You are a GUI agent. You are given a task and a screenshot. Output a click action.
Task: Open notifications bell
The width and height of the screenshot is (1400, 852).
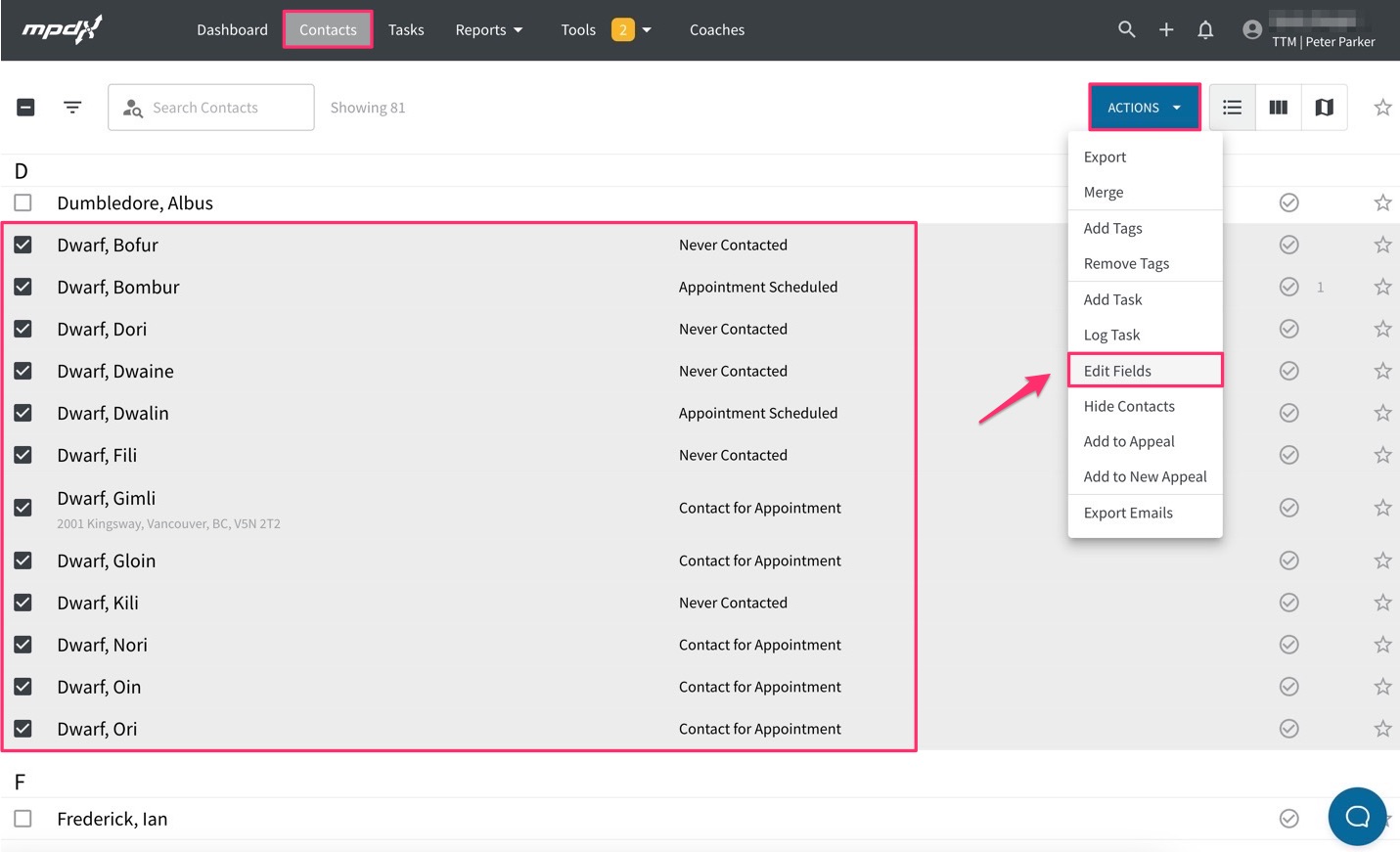click(x=1205, y=30)
